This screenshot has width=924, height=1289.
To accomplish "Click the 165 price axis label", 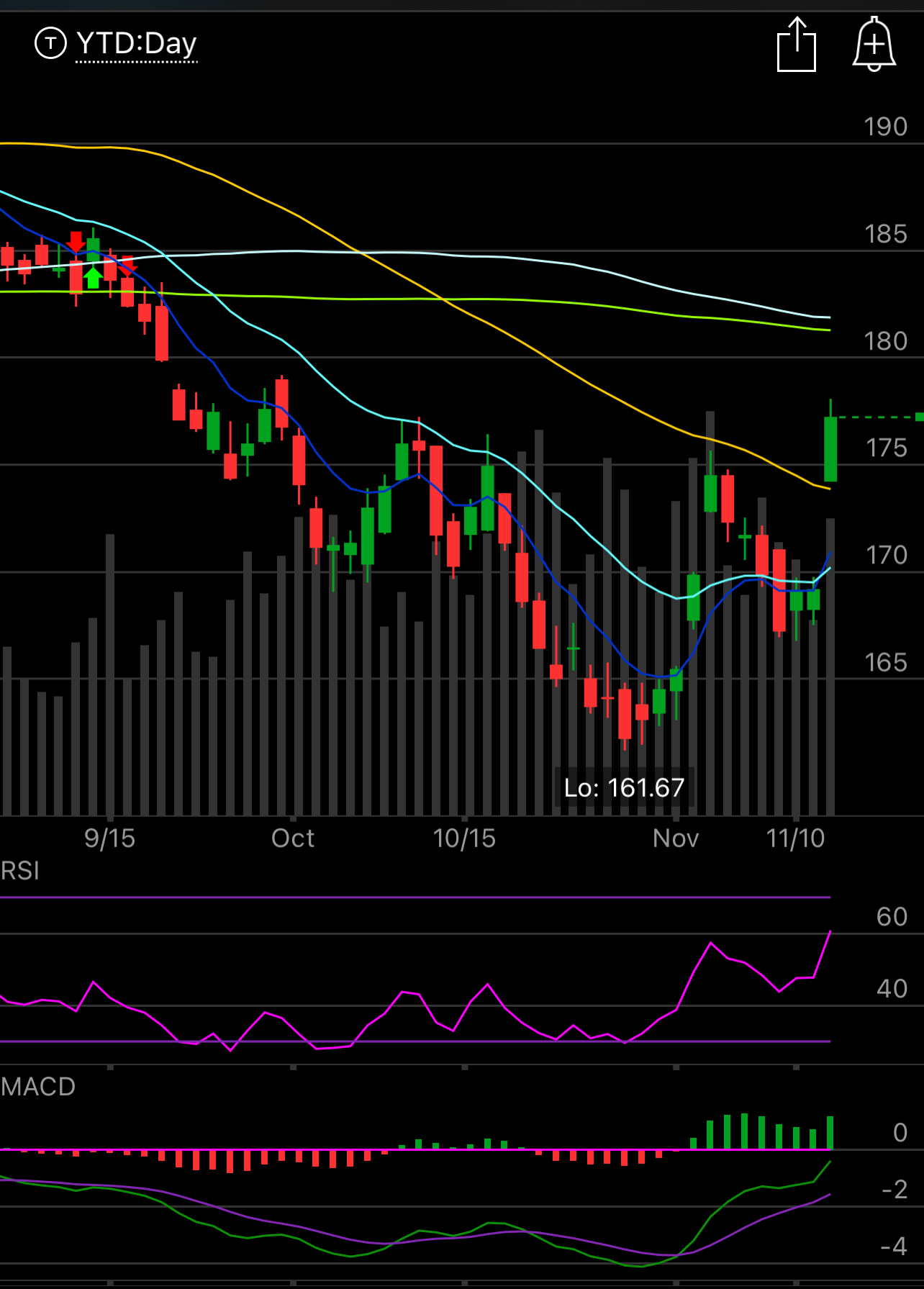I will (x=886, y=662).
